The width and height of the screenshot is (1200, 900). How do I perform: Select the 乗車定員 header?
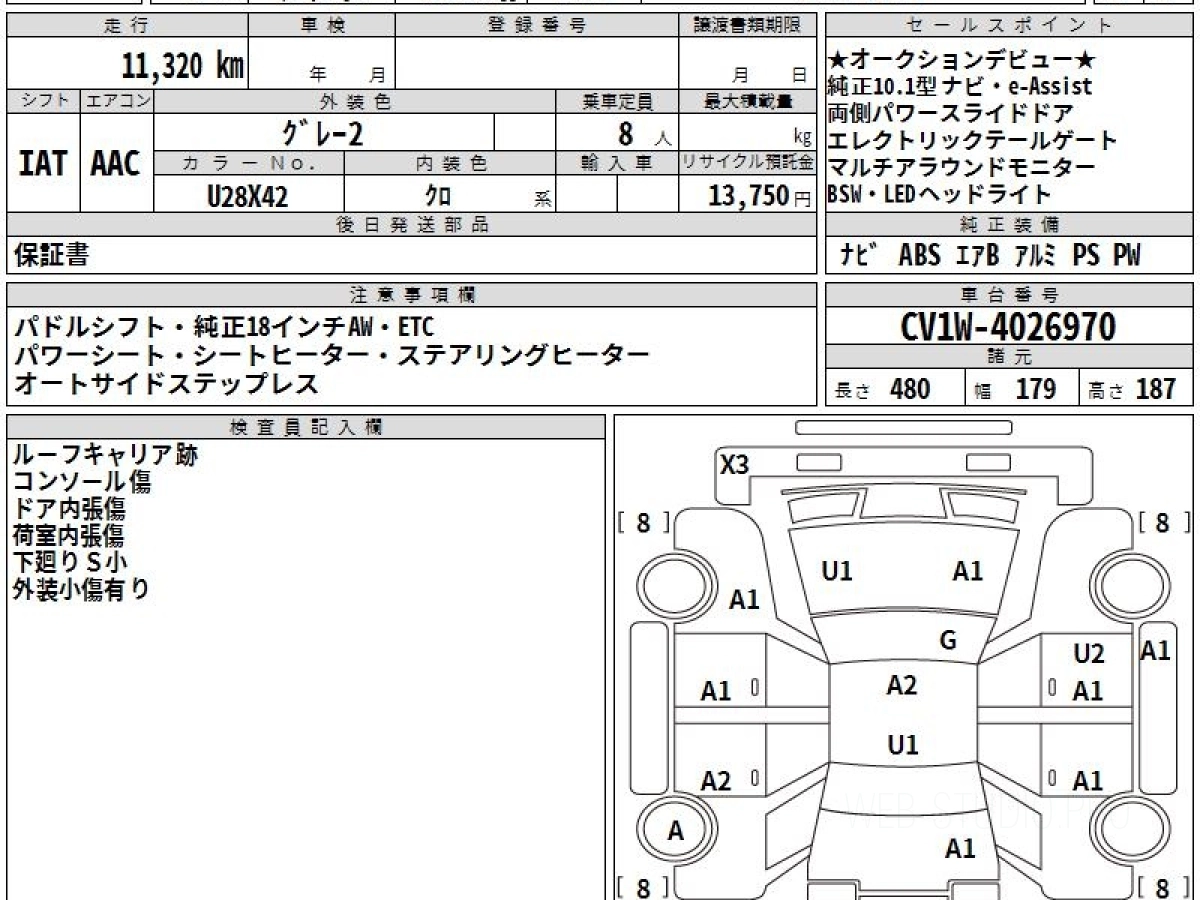[617, 101]
